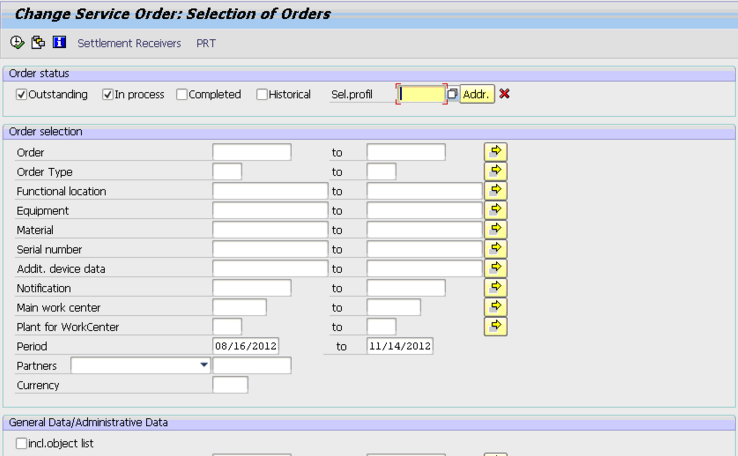This screenshot has width=738, height=456.
Task: Click the Notification from field
Action: 252,288
